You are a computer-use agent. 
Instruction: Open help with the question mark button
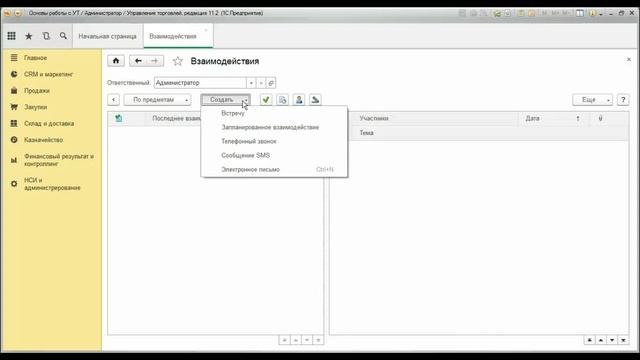click(x=623, y=100)
